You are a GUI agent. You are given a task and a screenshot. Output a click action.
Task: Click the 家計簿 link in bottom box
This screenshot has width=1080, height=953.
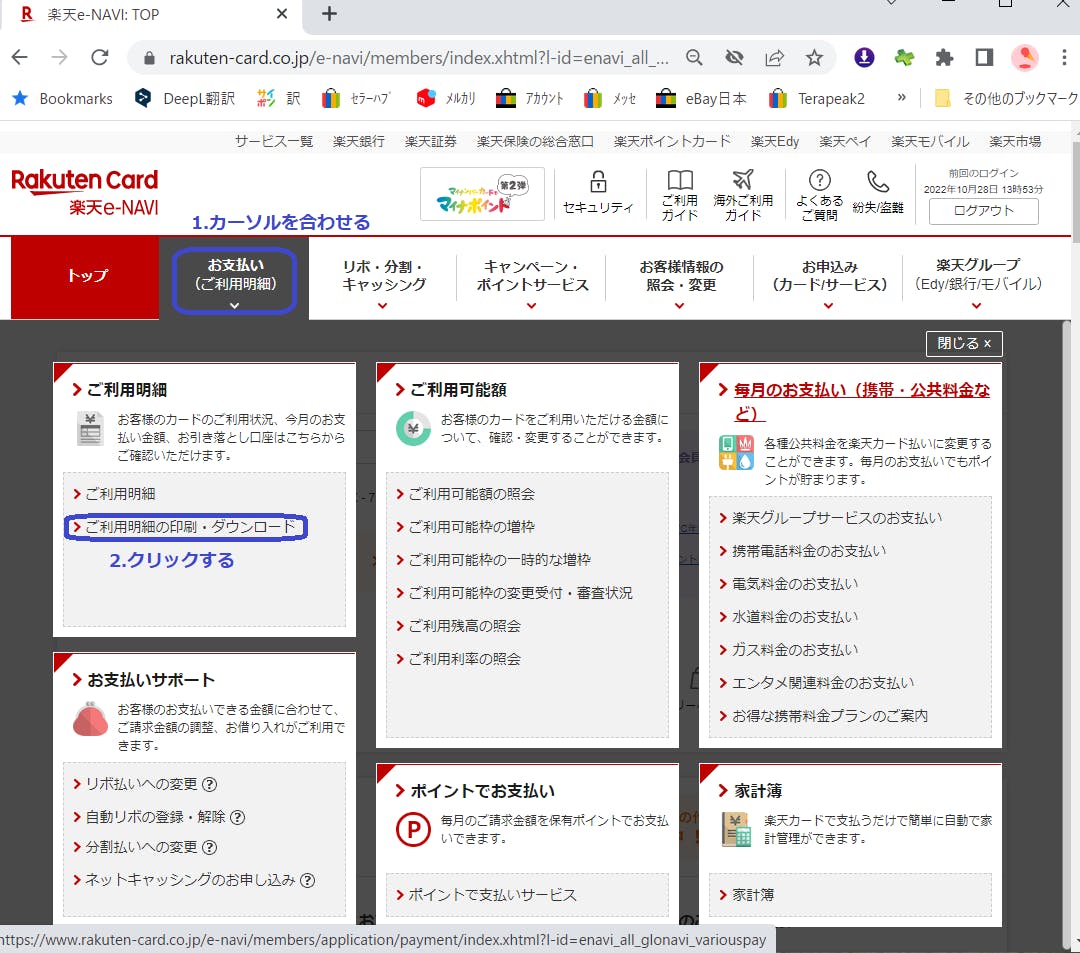click(x=752, y=894)
